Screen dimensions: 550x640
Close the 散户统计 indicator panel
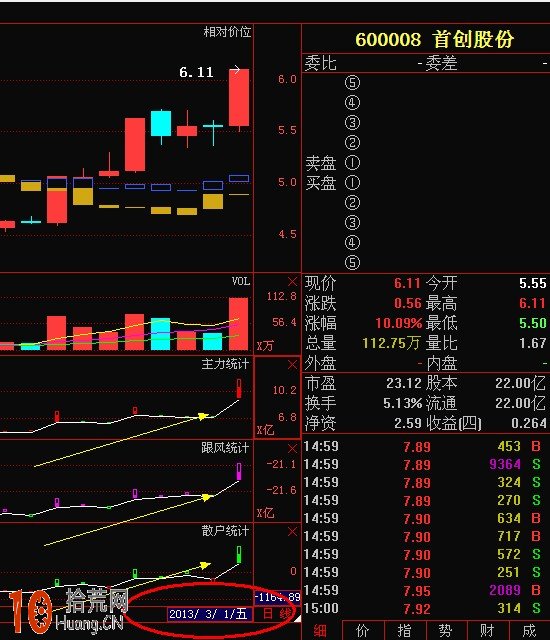click(292, 531)
